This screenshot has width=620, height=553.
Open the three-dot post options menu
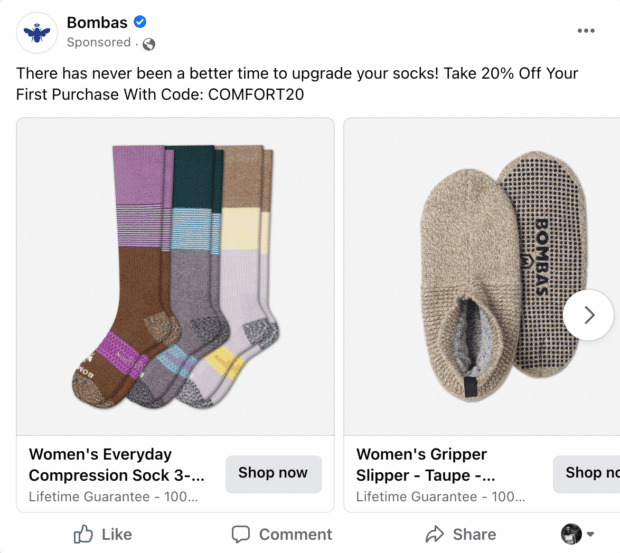pyautogui.click(x=586, y=31)
